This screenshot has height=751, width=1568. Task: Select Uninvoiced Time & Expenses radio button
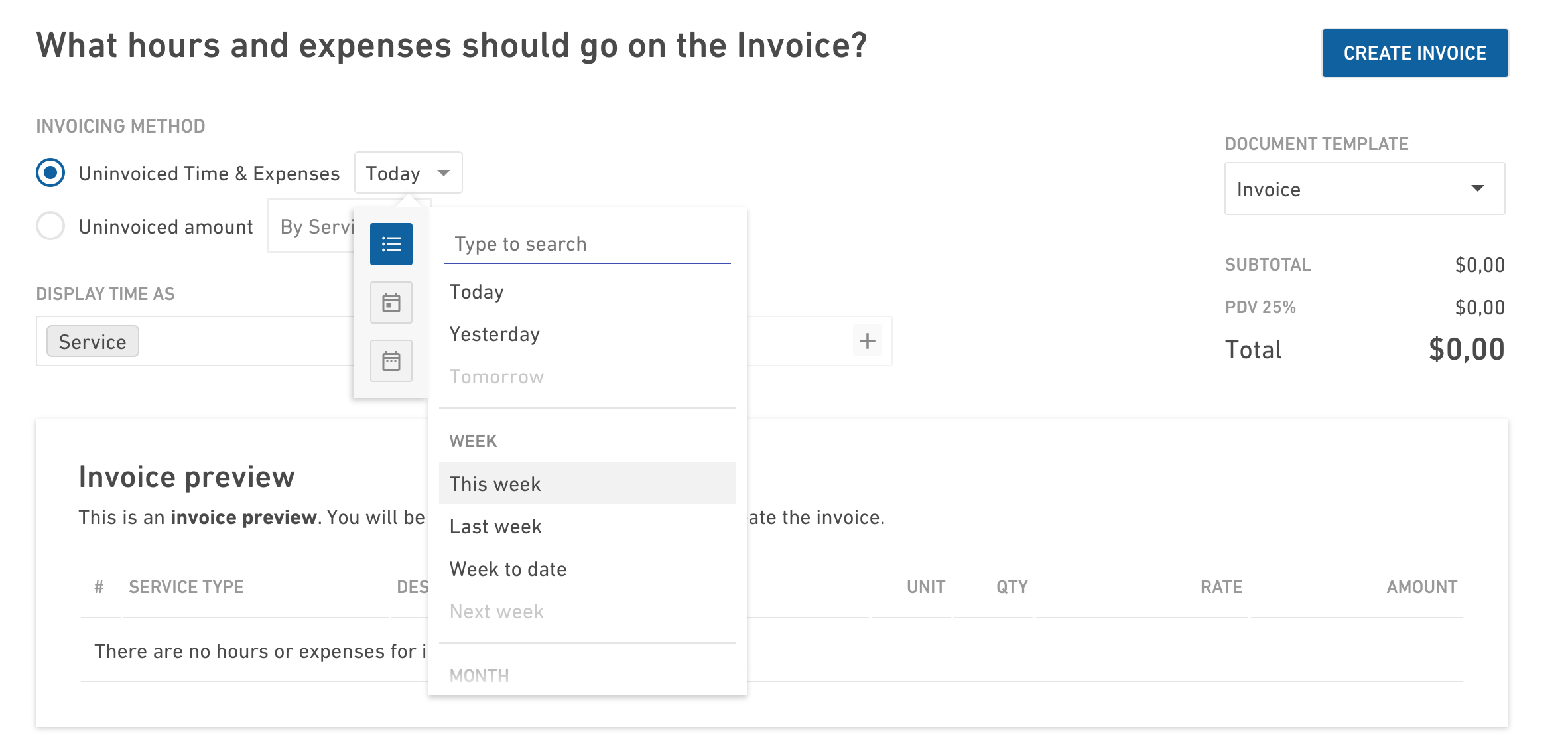(50, 173)
